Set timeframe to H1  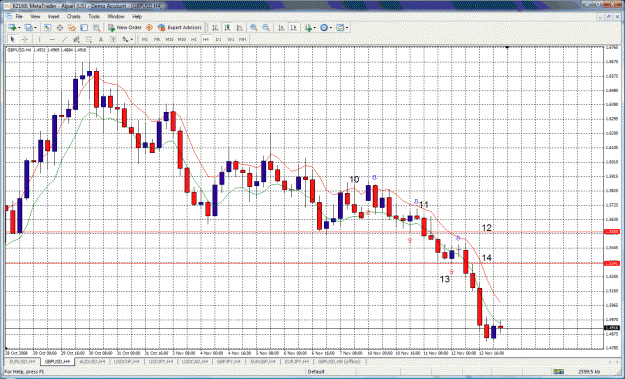click(194, 39)
